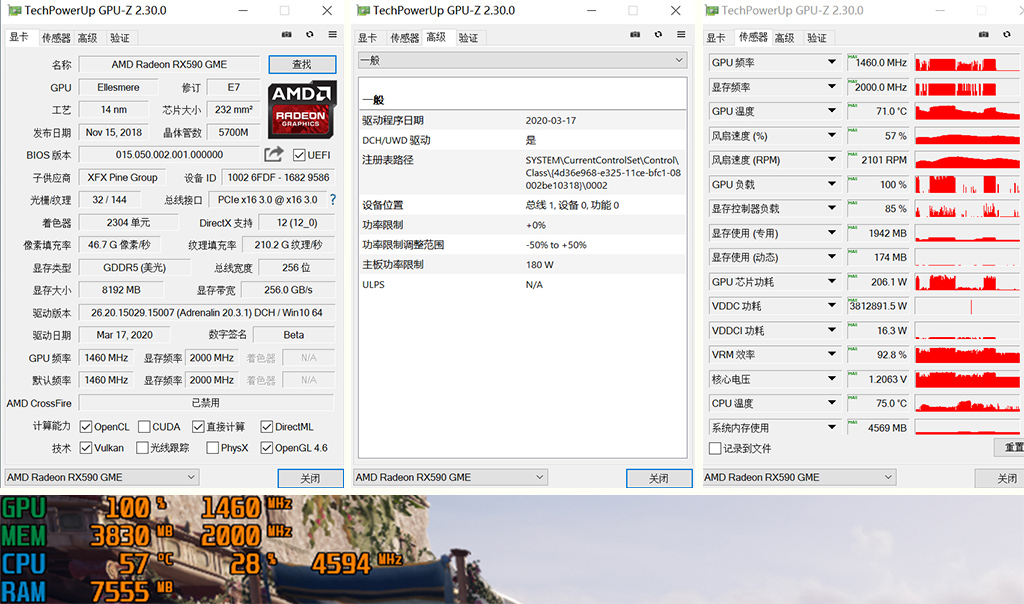
Task: Click the 重置 reset button in the sensors window
Action: tap(1012, 448)
